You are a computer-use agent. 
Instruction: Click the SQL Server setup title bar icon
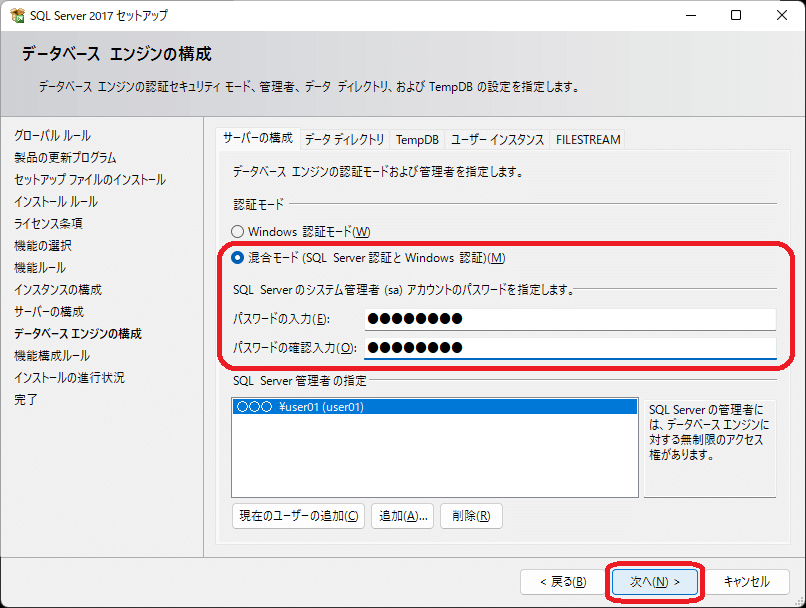16,15
